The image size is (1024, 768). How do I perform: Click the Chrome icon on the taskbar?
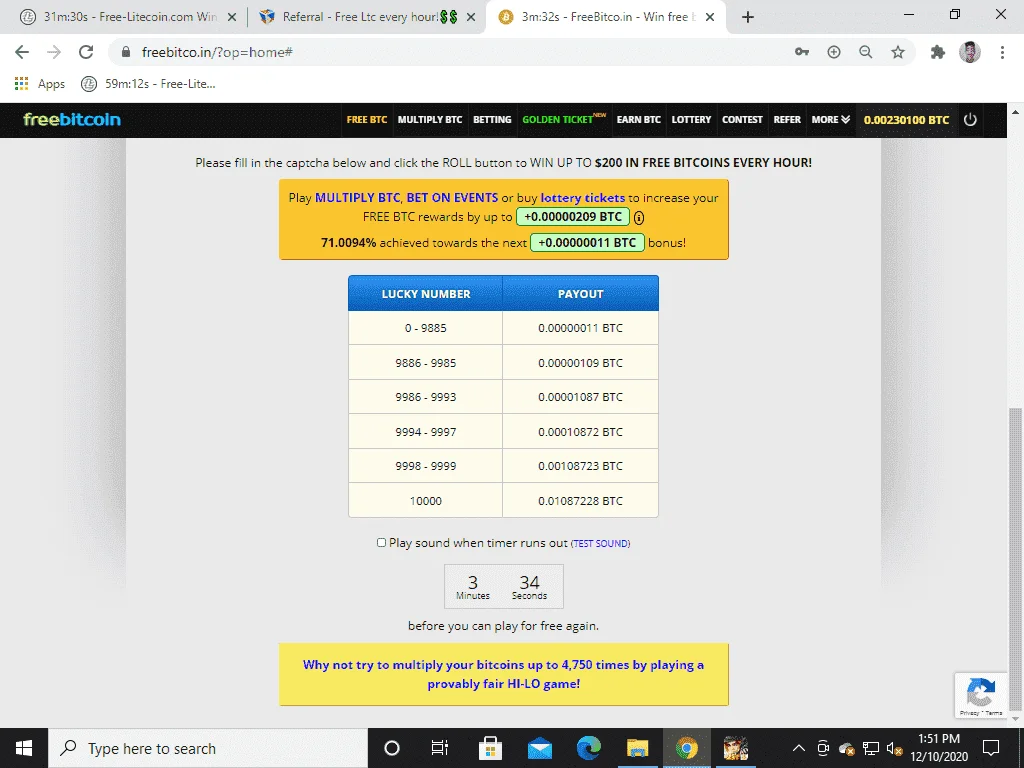pos(686,748)
